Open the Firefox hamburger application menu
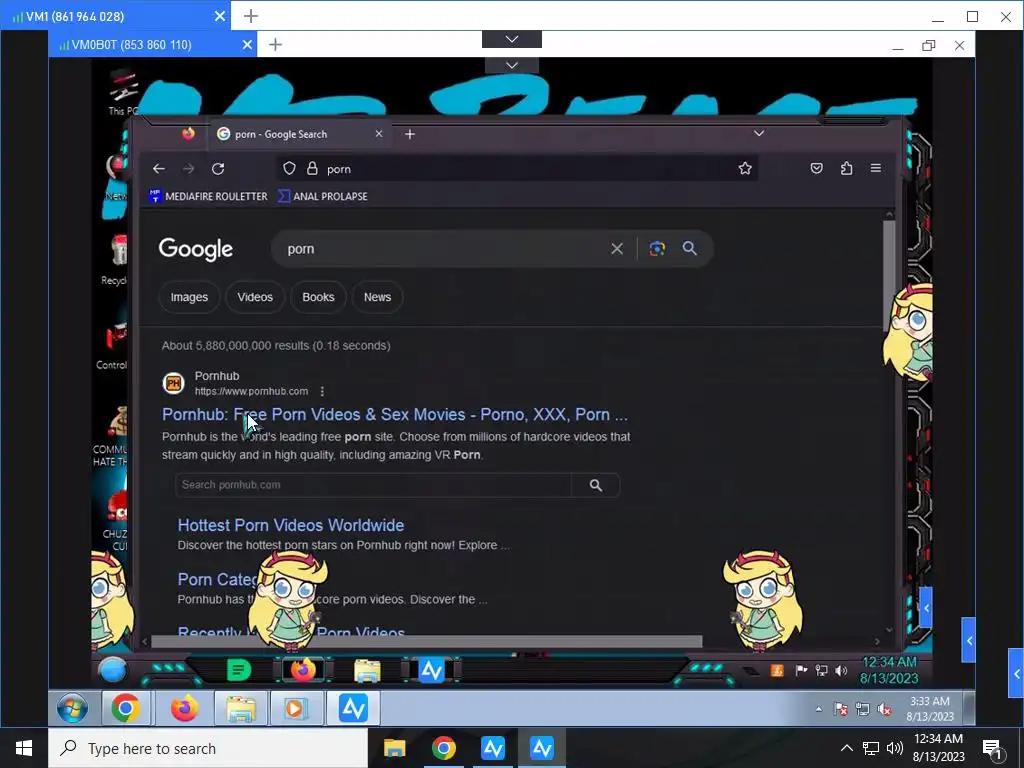The height and width of the screenshot is (768, 1024). (x=876, y=168)
